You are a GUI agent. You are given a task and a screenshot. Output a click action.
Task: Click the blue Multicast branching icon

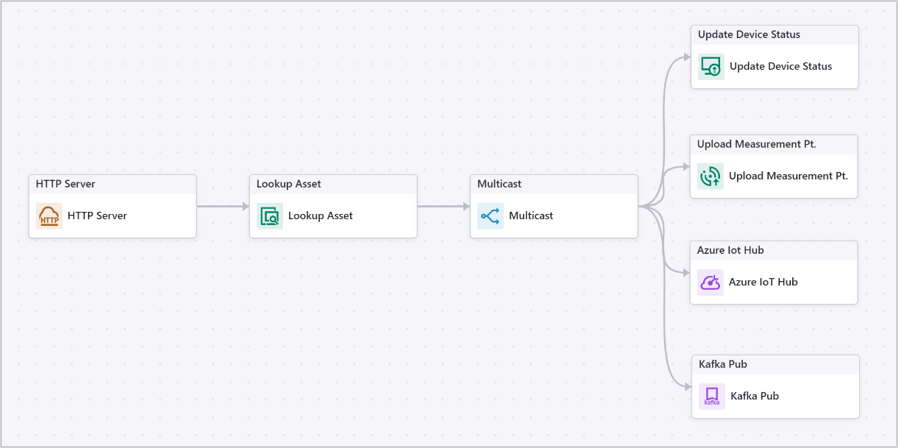[x=490, y=216]
